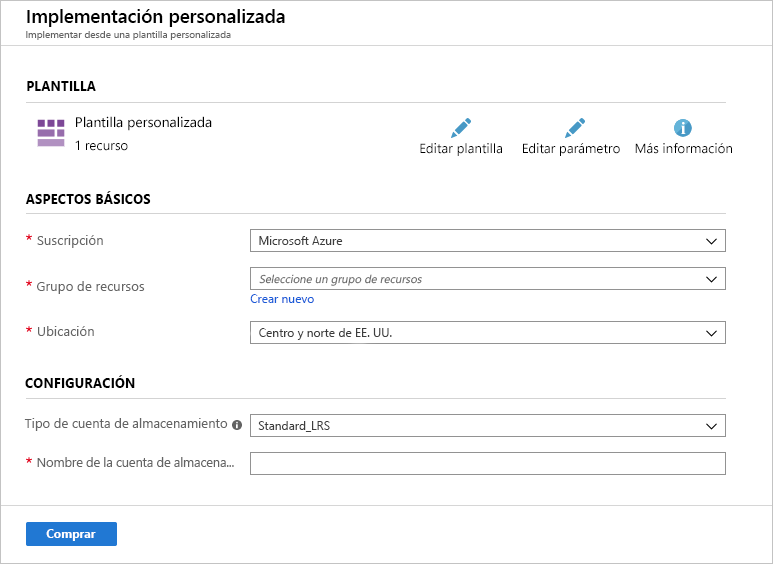
Task: Expand the Ubicación dropdown
Action: click(488, 333)
